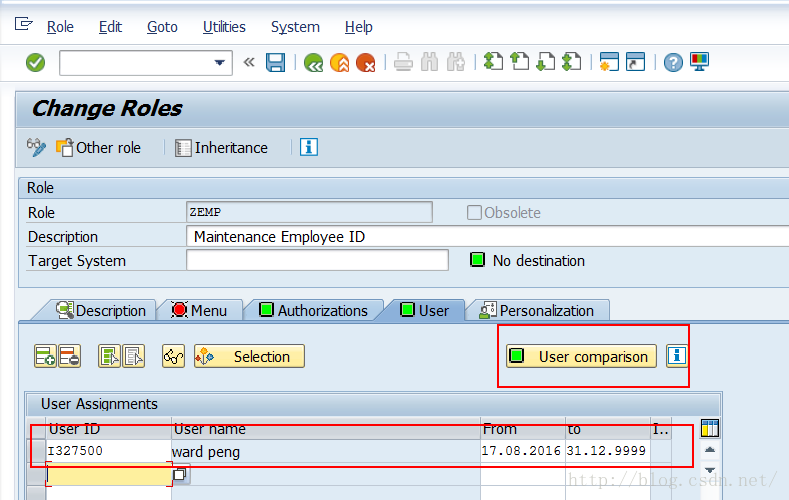This screenshot has height=500, width=789.
Task: Select the ward peng user name cell
Action: click(326, 451)
